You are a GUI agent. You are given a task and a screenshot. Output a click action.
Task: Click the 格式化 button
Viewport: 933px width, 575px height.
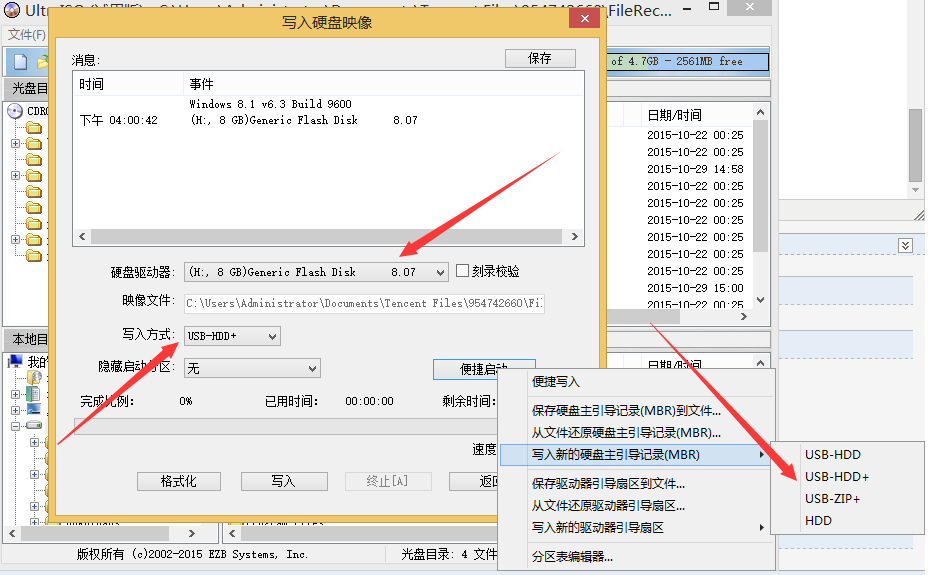click(x=178, y=481)
